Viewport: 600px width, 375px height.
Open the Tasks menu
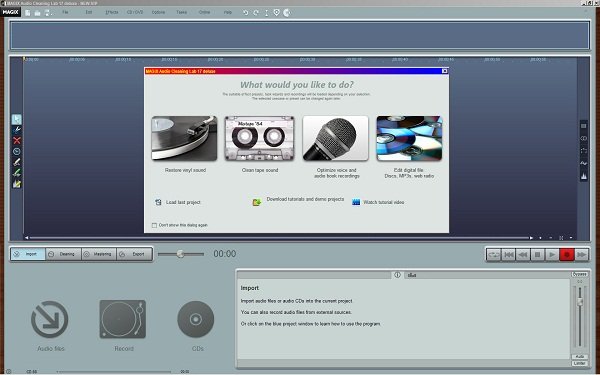[x=181, y=12]
